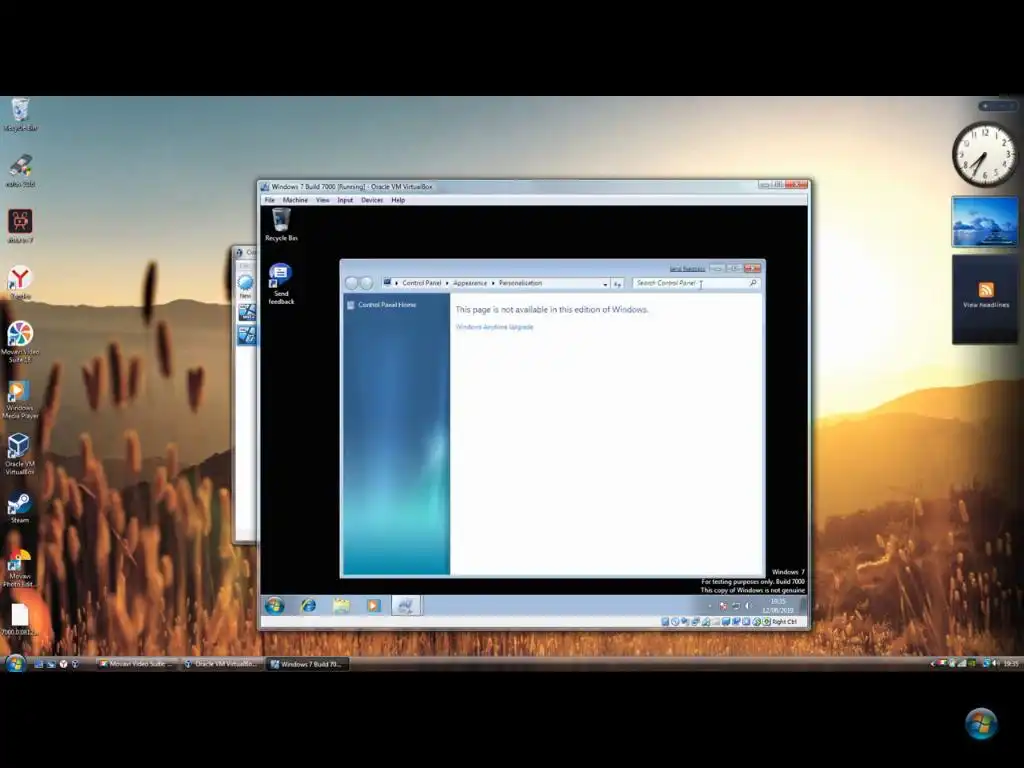Click the Back navigation button
Screen dimensions: 1024x768
coord(352,283)
